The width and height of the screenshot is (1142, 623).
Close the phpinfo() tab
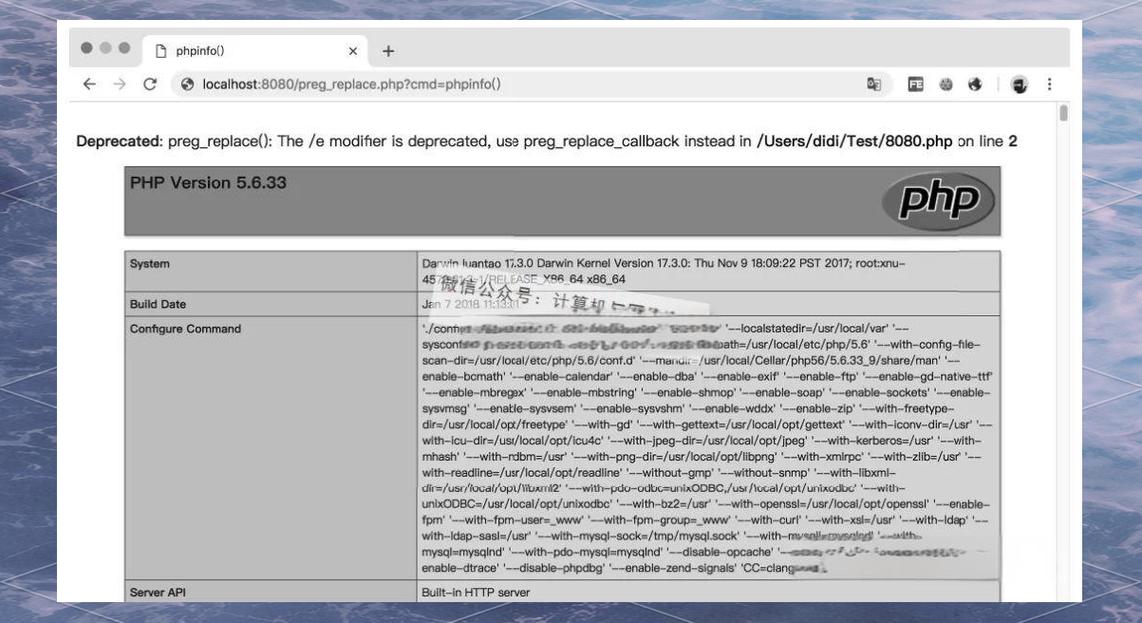click(353, 51)
